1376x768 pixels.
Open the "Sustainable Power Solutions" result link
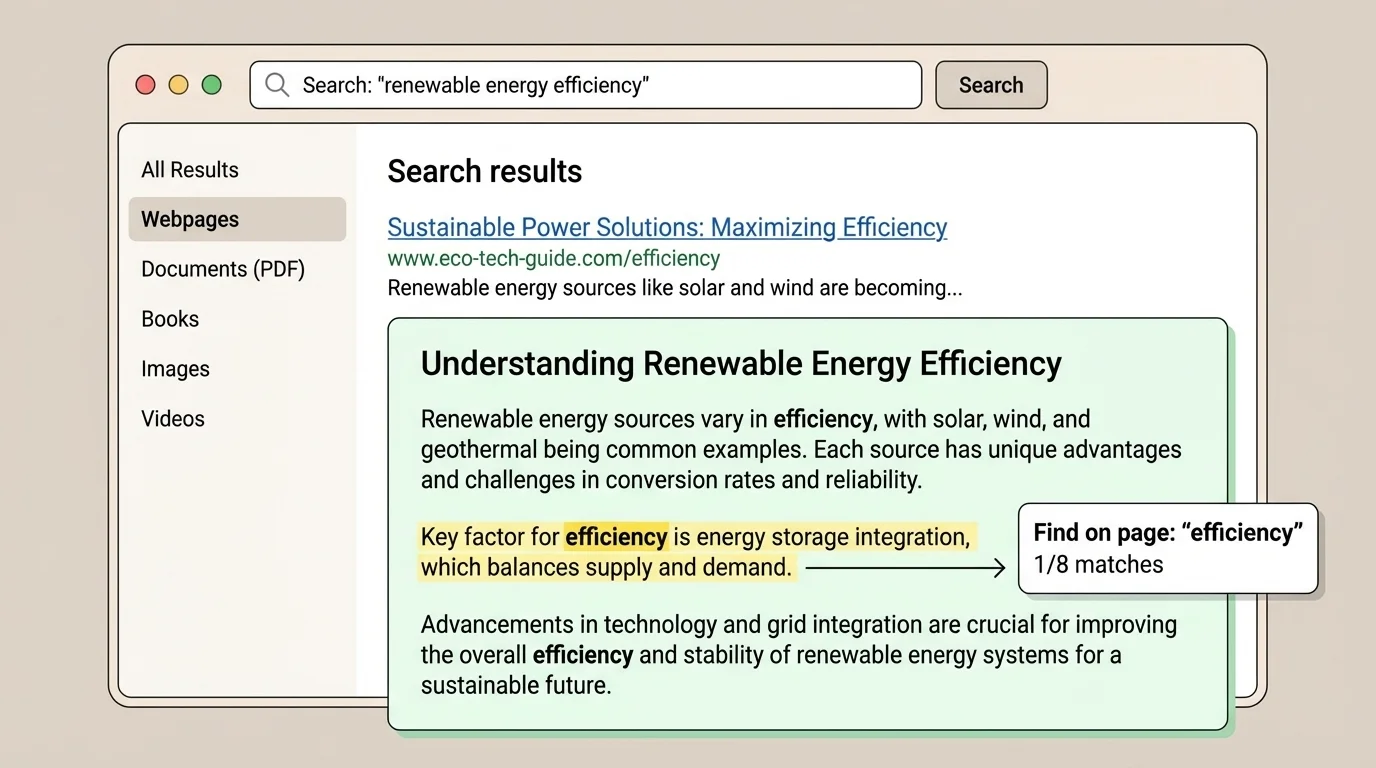667,228
